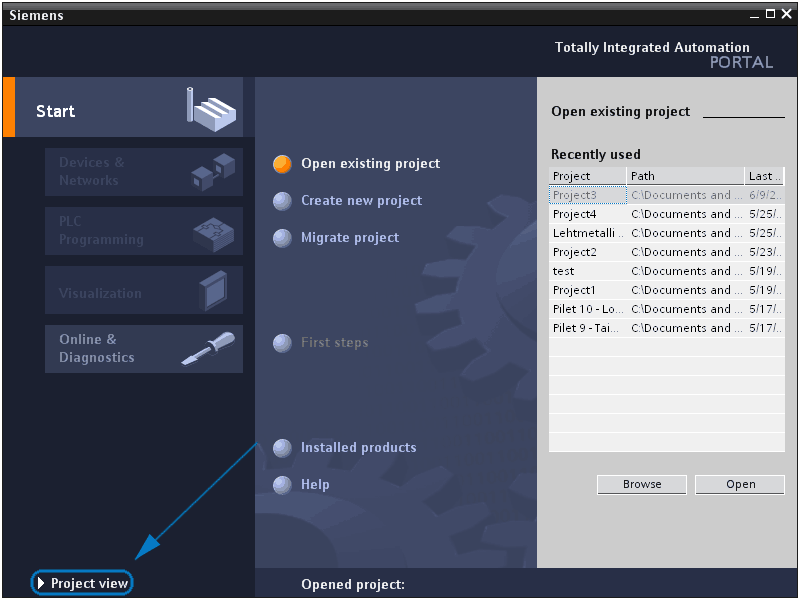
Task: Select the test project row
Action: (667, 271)
